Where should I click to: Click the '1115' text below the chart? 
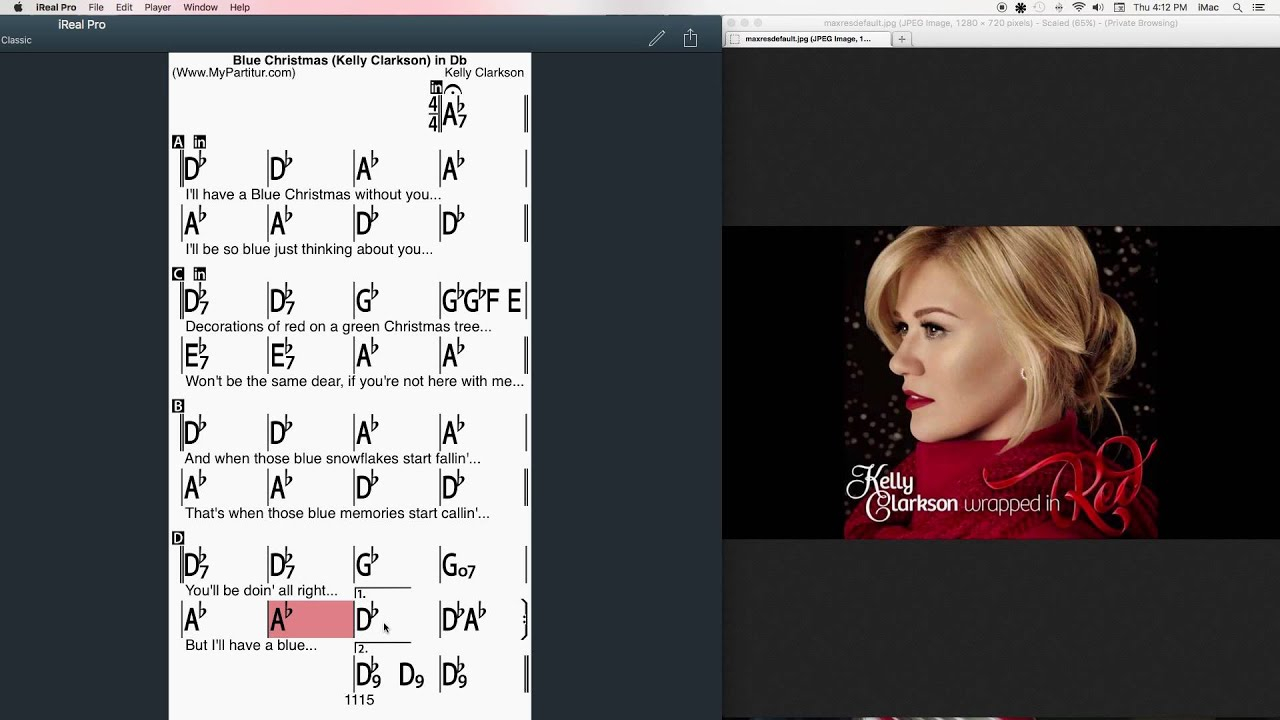359,700
